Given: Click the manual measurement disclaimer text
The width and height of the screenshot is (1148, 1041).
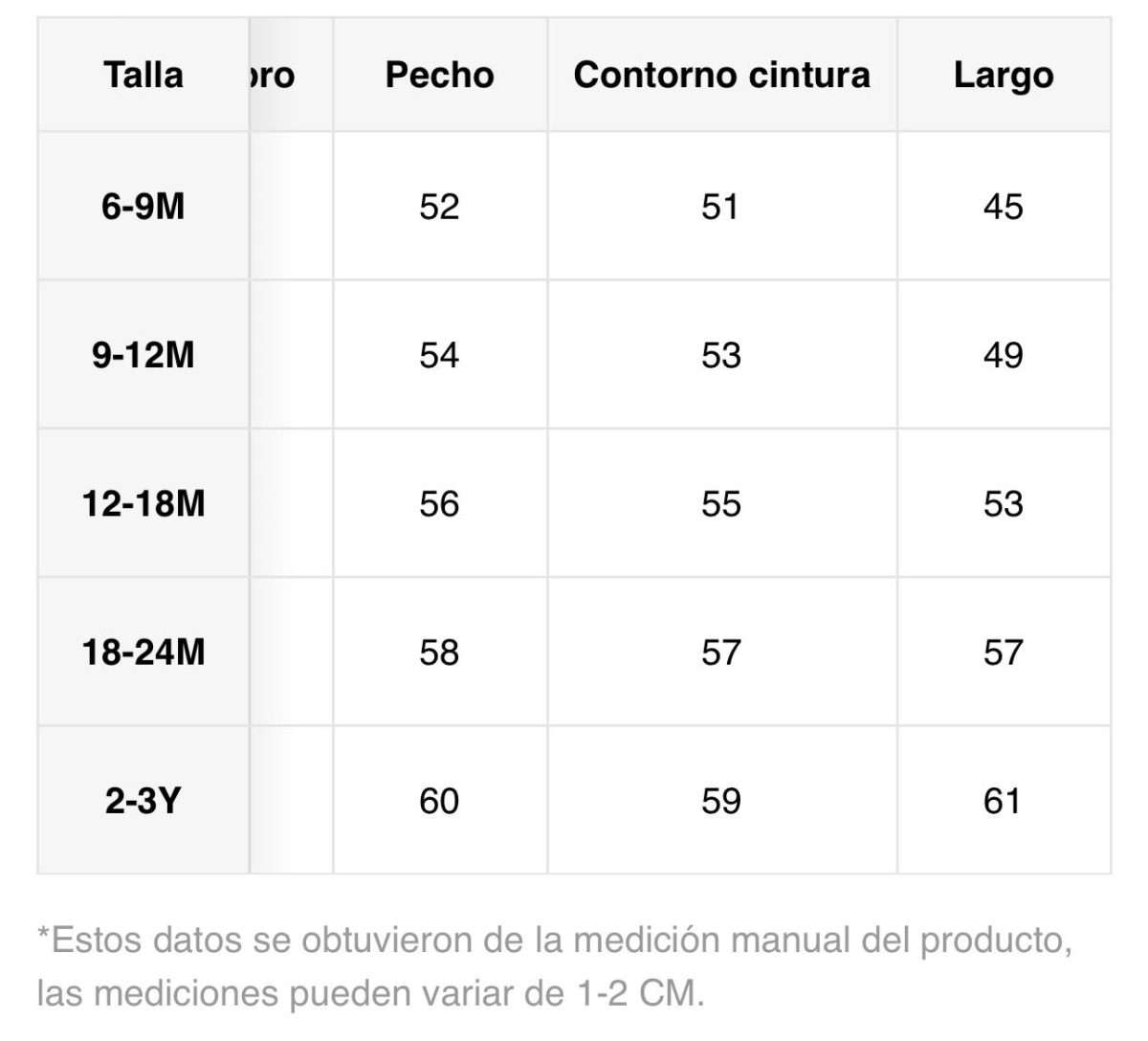Looking at the screenshot, I should click(x=555, y=966).
